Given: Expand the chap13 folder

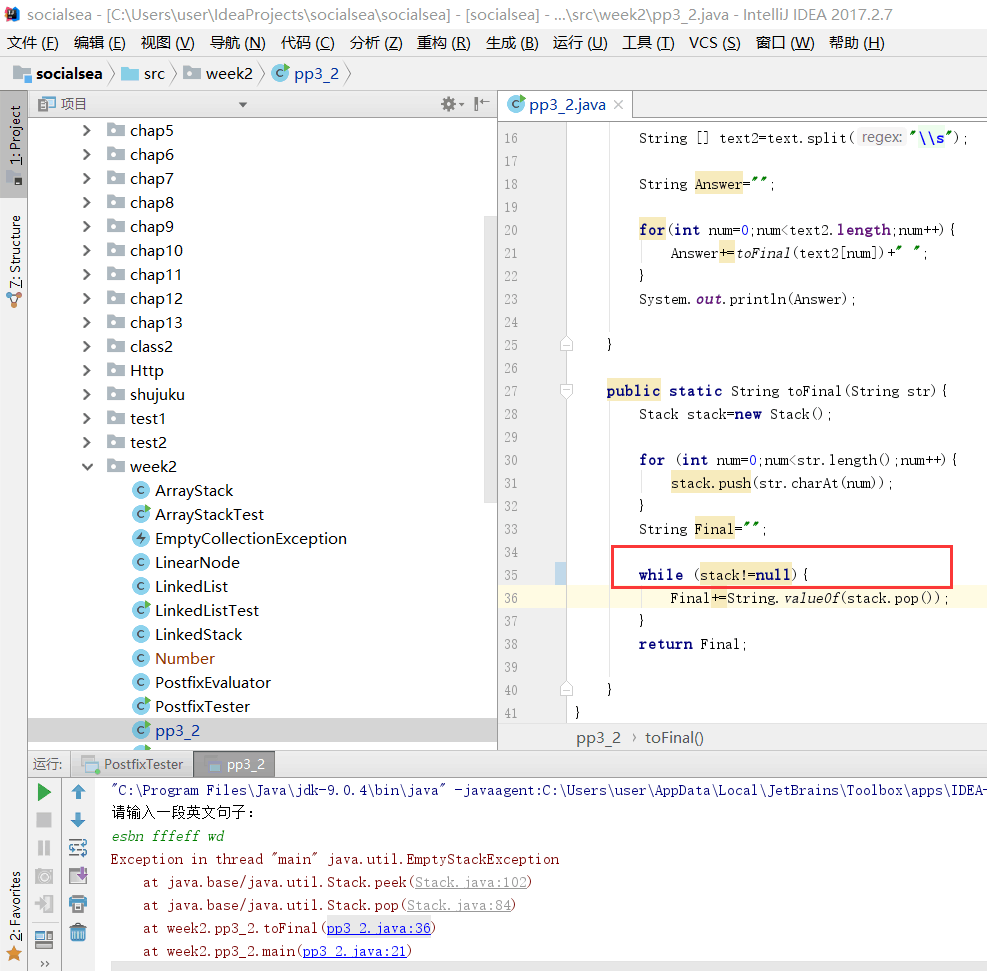Looking at the screenshot, I should (87, 322).
